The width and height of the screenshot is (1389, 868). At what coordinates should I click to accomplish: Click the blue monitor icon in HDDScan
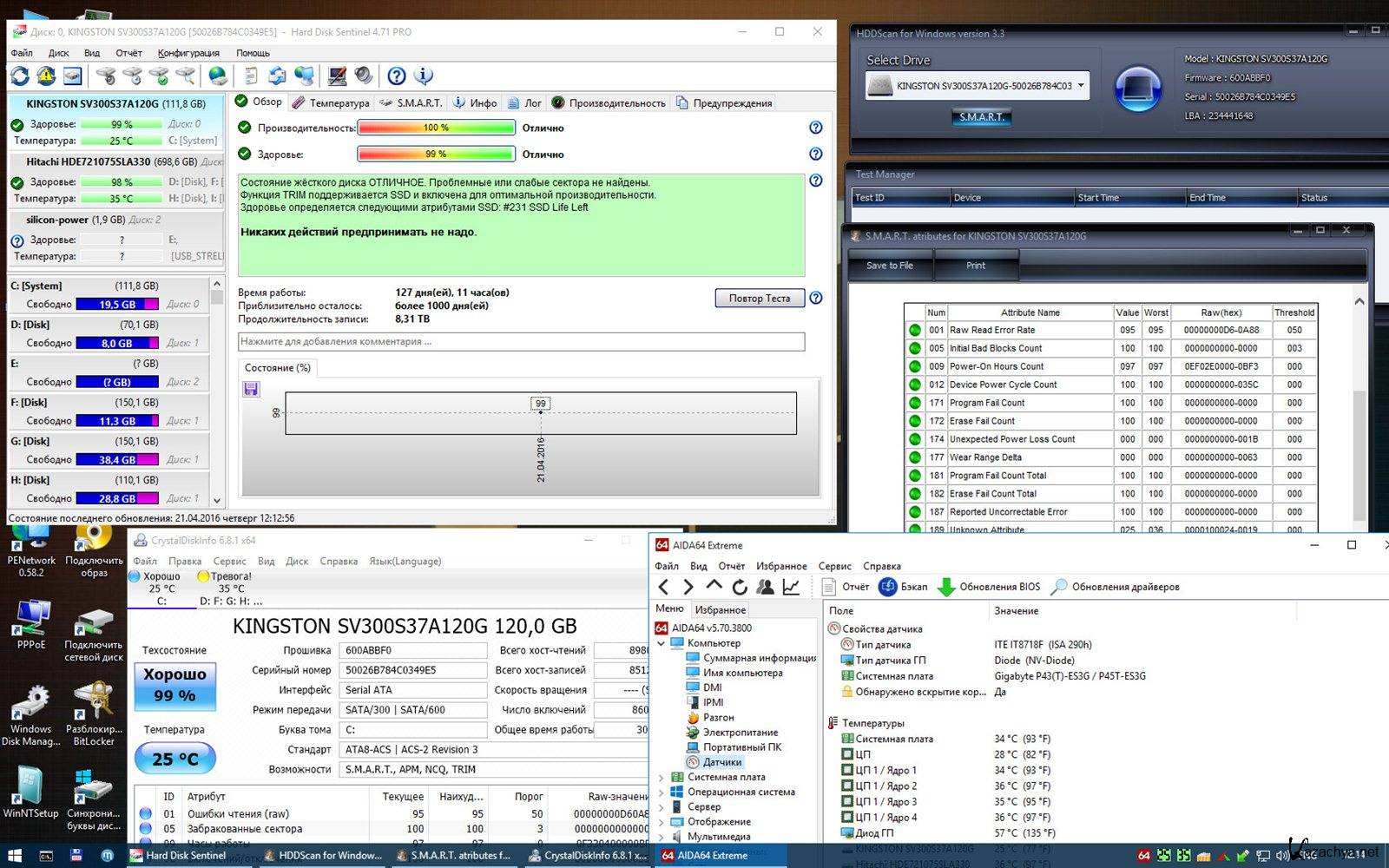1138,88
